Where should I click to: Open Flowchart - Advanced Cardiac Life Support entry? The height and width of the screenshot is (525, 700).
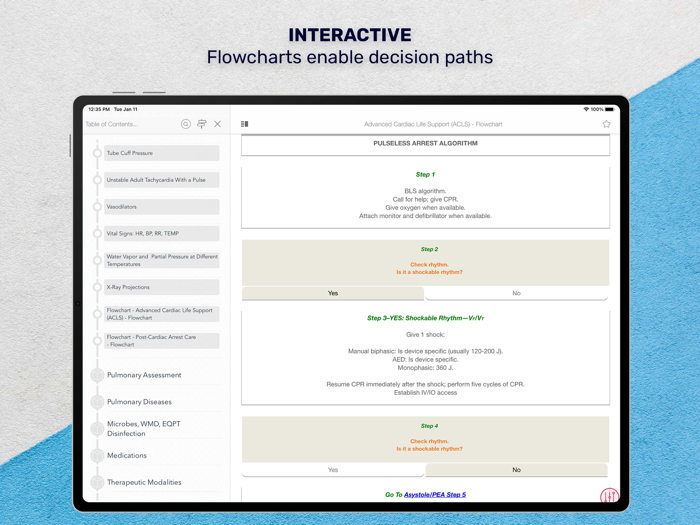tap(162, 314)
